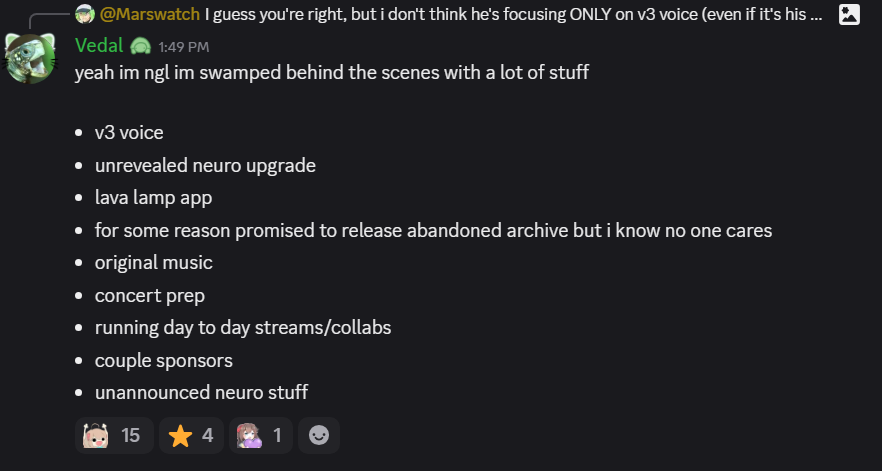Screen dimensions: 882x471
Task: Open the @Marswatch mention
Action: 150,14
